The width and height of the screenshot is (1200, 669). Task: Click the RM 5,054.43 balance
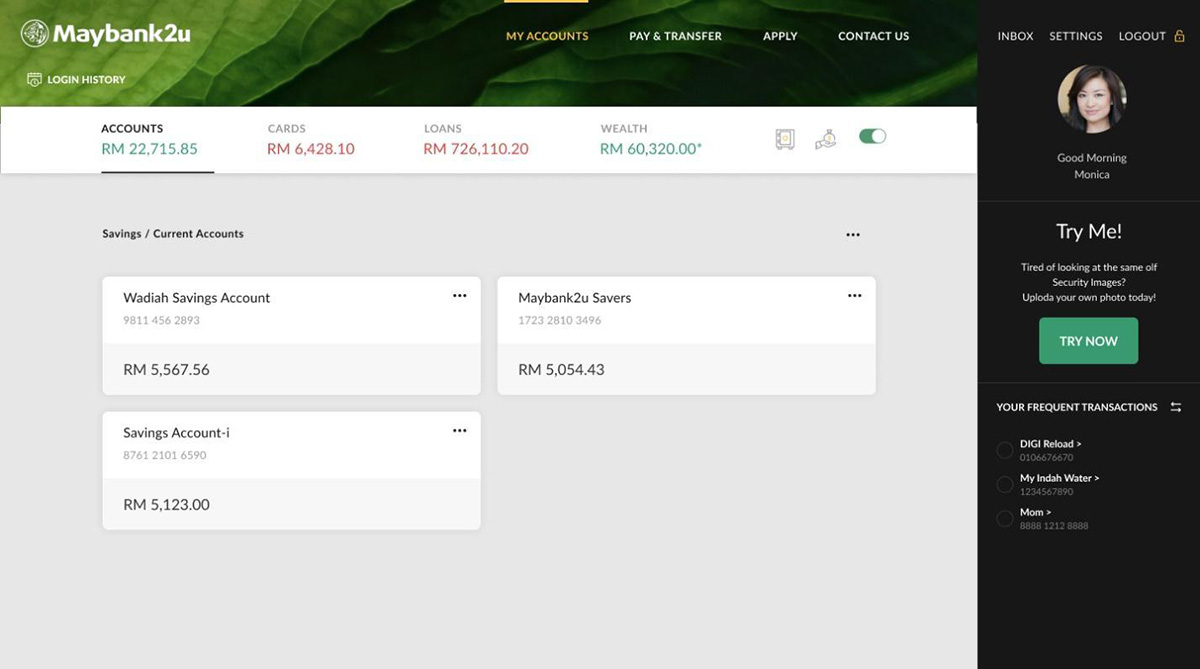point(562,370)
